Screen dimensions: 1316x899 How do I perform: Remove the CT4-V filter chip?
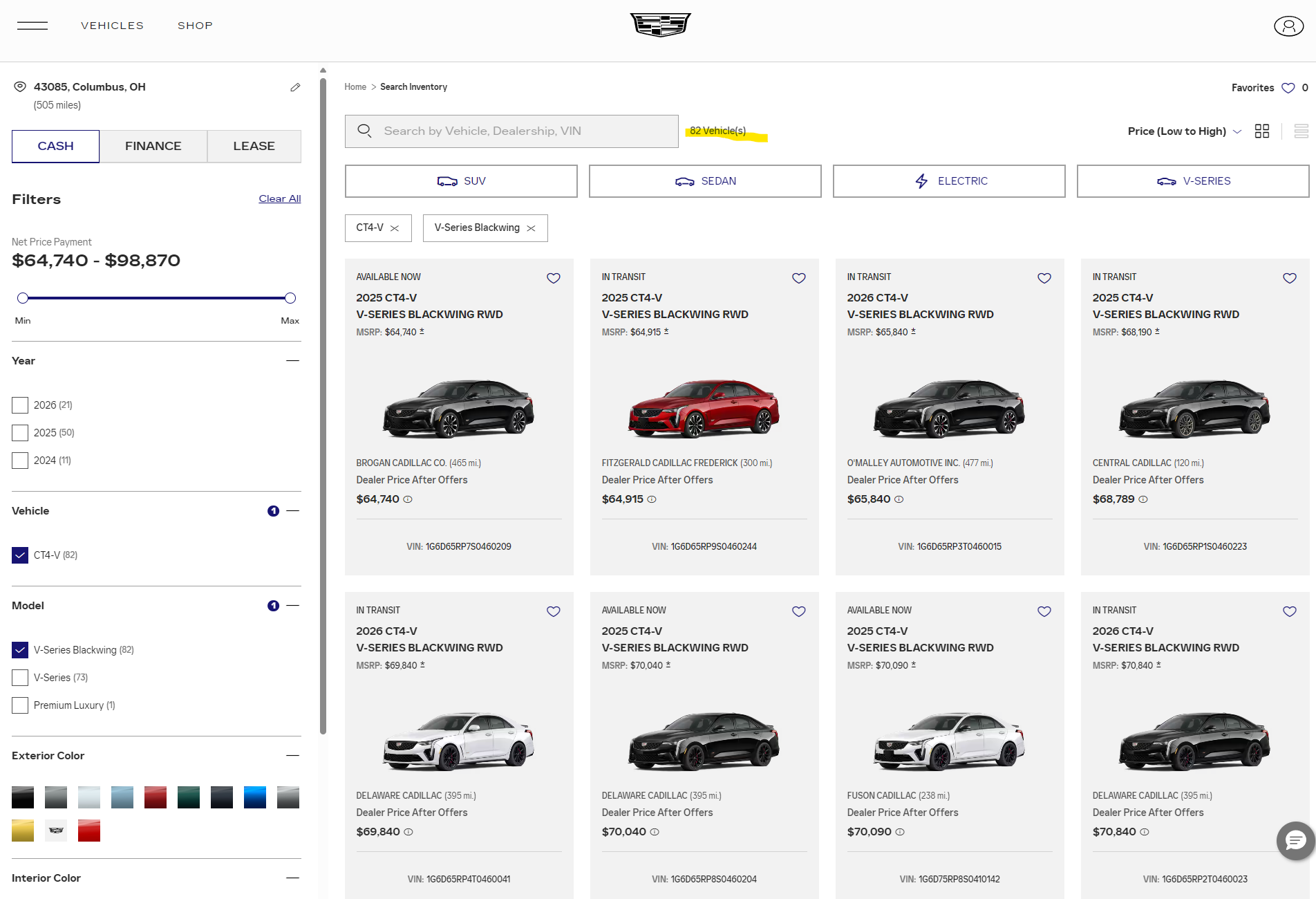click(x=395, y=228)
